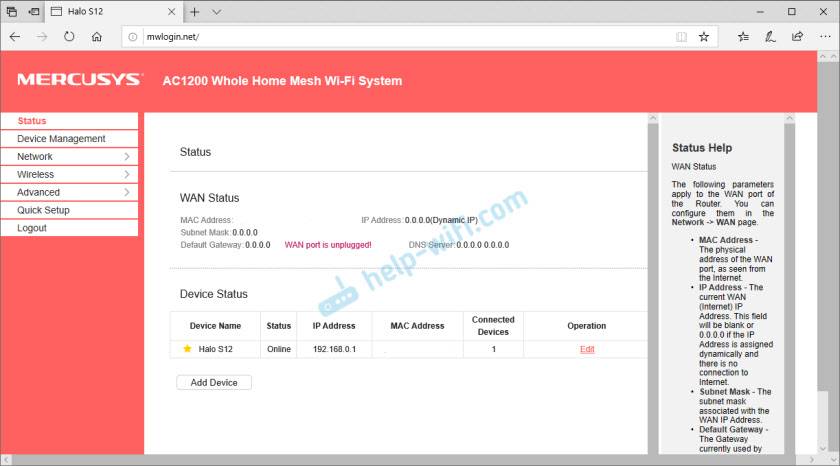
Task: Open the browser settings and more menu
Action: [x=825, y=36]
